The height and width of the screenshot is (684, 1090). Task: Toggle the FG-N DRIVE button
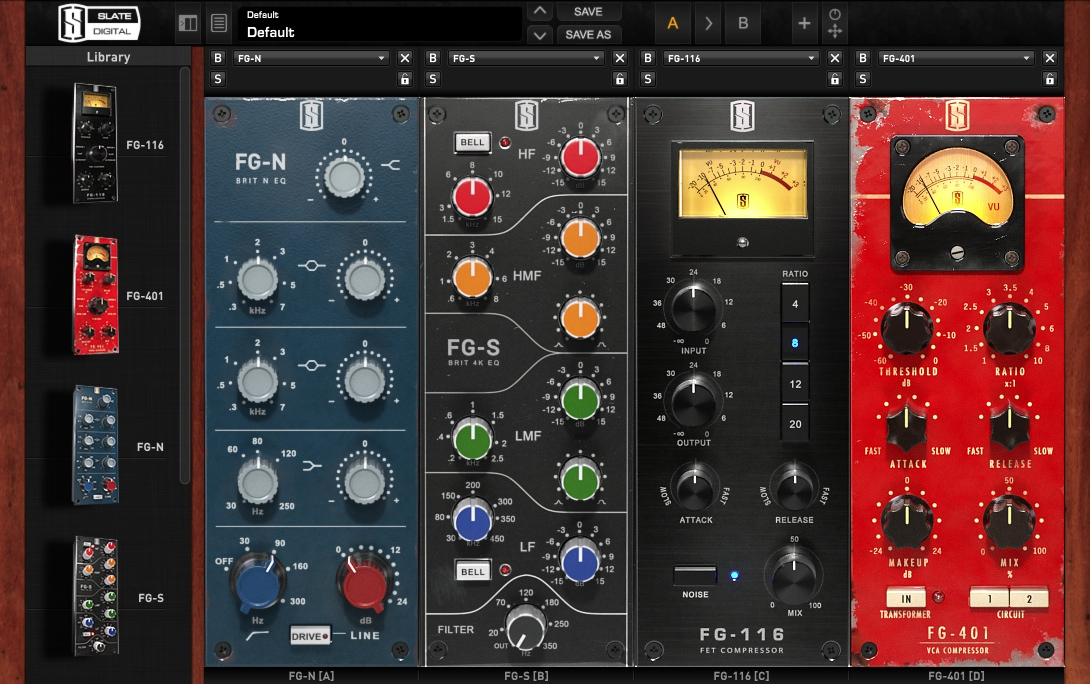[310, 636]
